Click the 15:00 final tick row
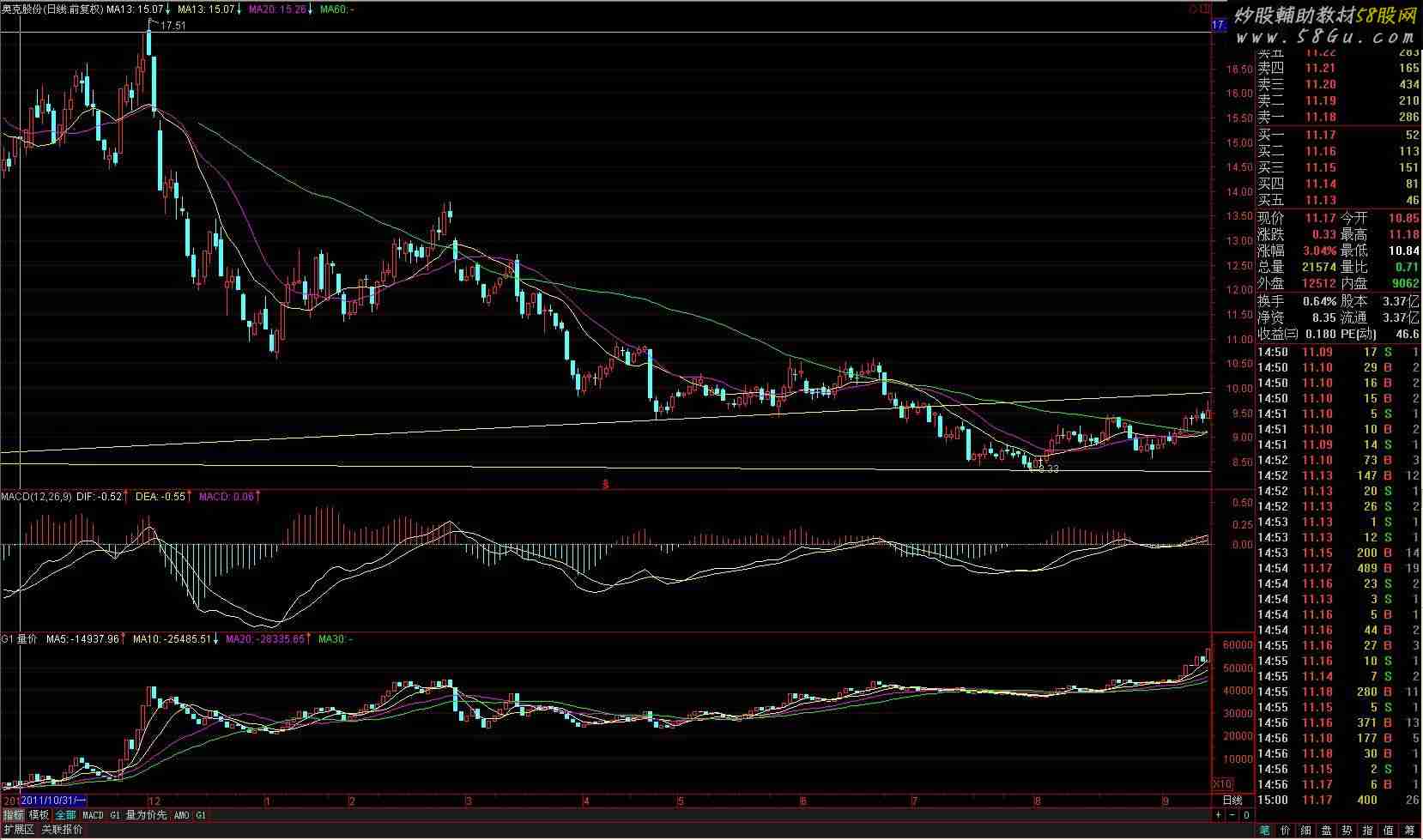This screenshot has width=1423, height=840. pyautogui.click(x=1338, y=800)
